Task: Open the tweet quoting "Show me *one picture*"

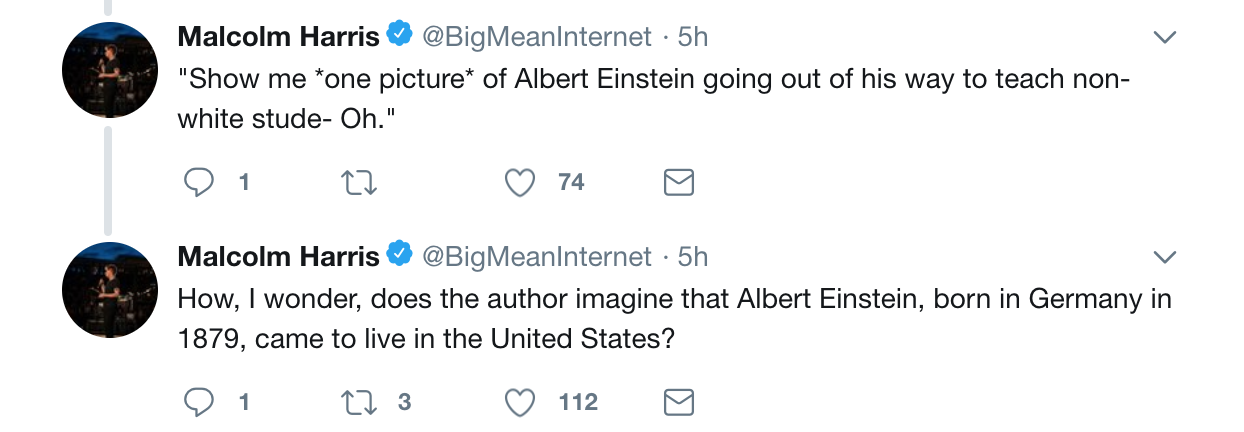Action: pos(652,98)
